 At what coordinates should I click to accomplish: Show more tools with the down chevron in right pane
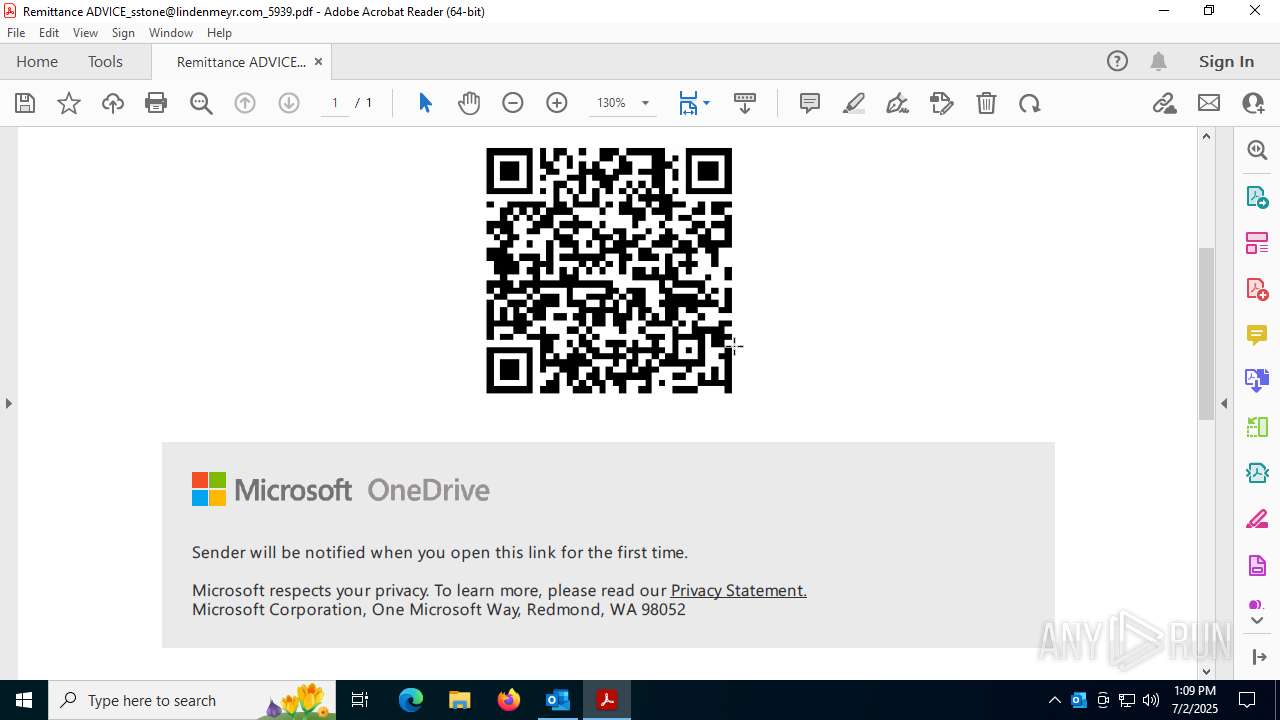1257,621
